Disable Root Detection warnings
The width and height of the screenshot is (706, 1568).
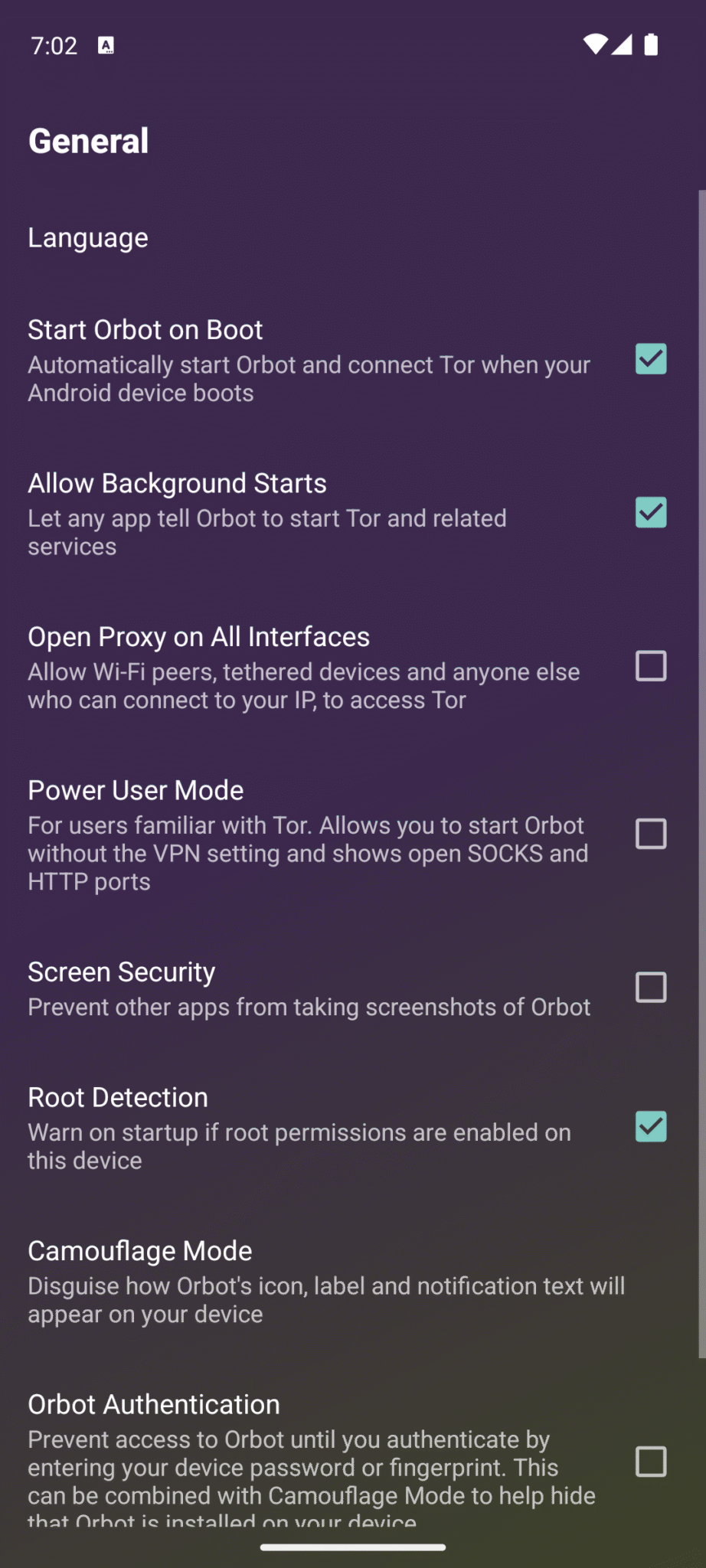650,1126
